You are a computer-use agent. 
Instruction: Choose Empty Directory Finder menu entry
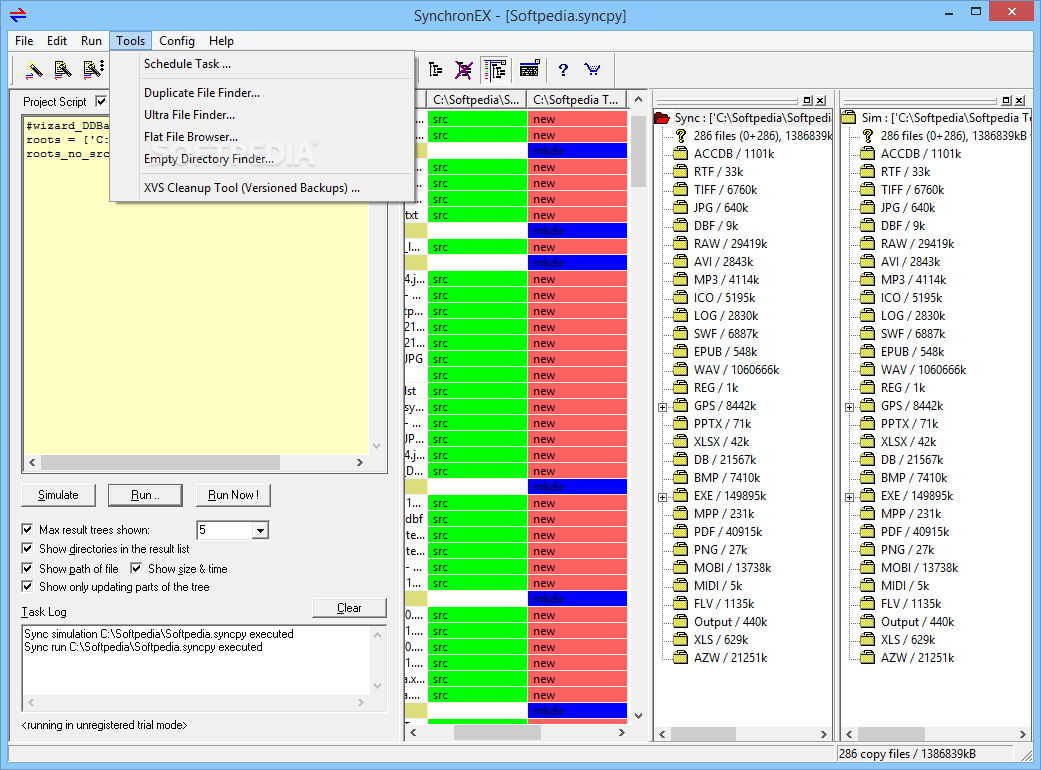tap(262, 159)
